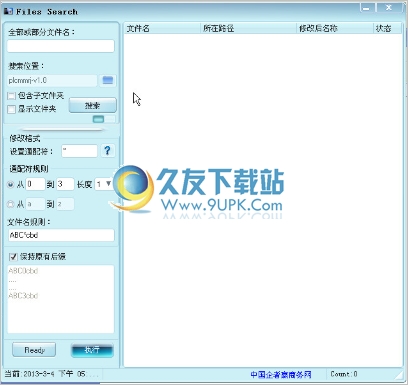Click the numeric range end field containing 3

[x=65, y=184]
